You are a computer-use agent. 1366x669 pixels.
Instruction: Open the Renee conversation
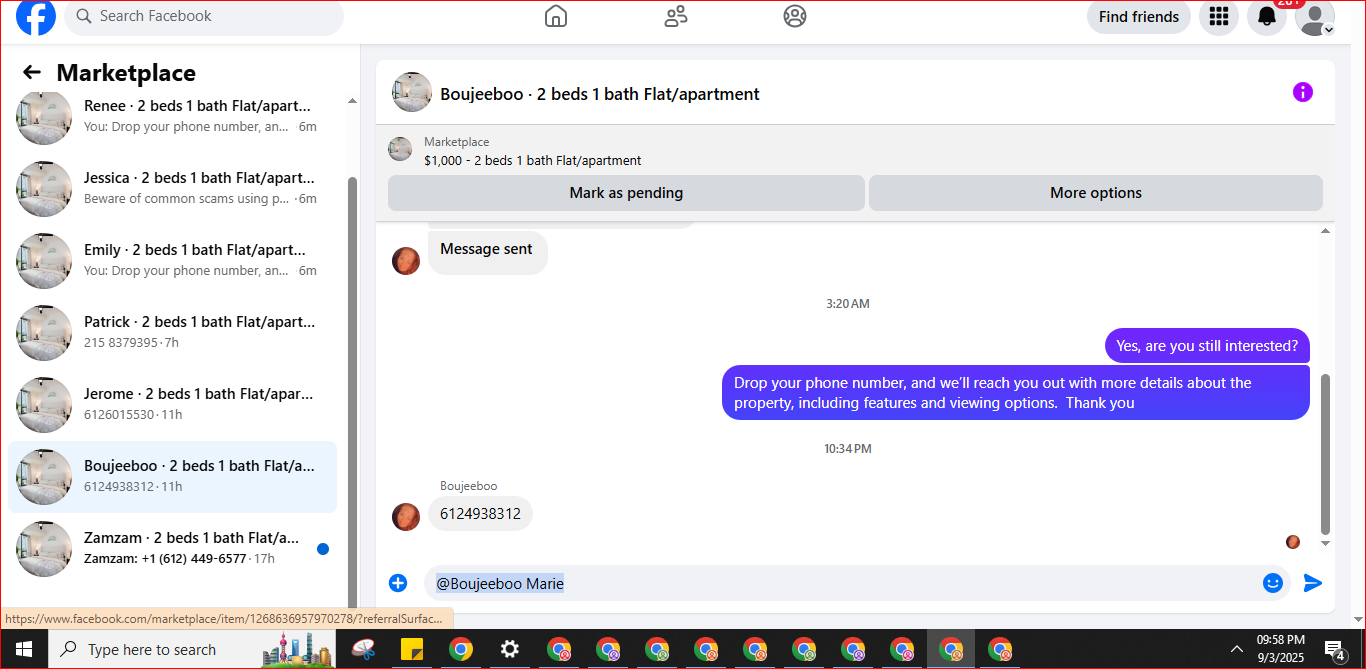[x=172, y=116]
